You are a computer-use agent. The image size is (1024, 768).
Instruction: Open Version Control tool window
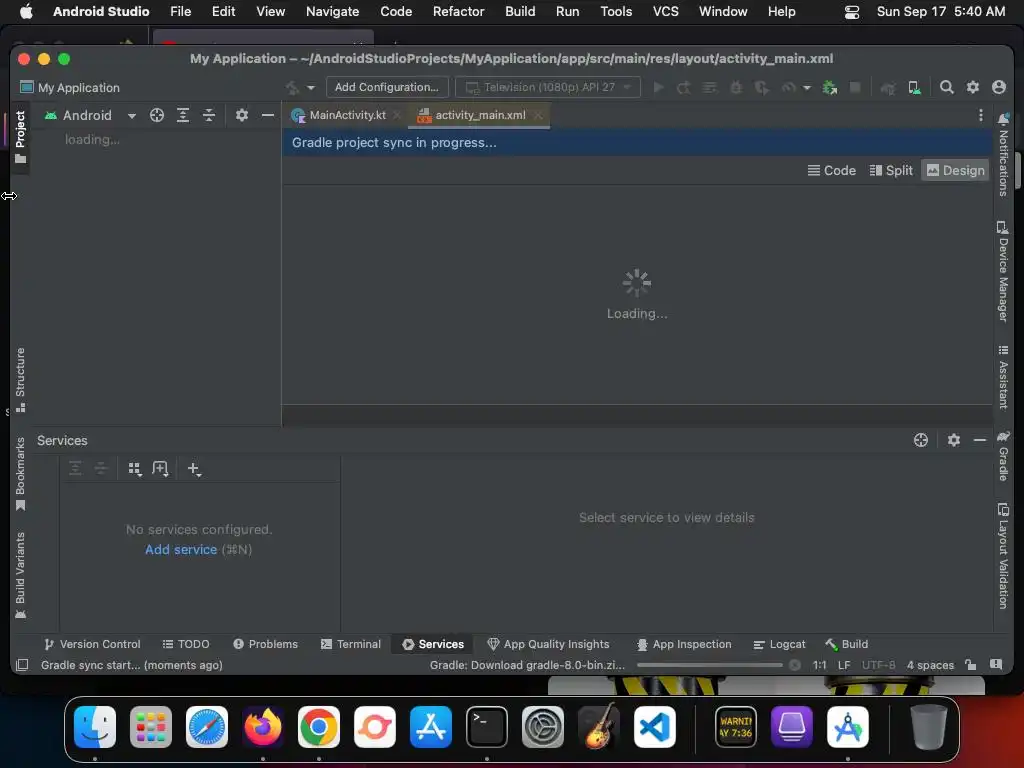[x=92, y=645]
